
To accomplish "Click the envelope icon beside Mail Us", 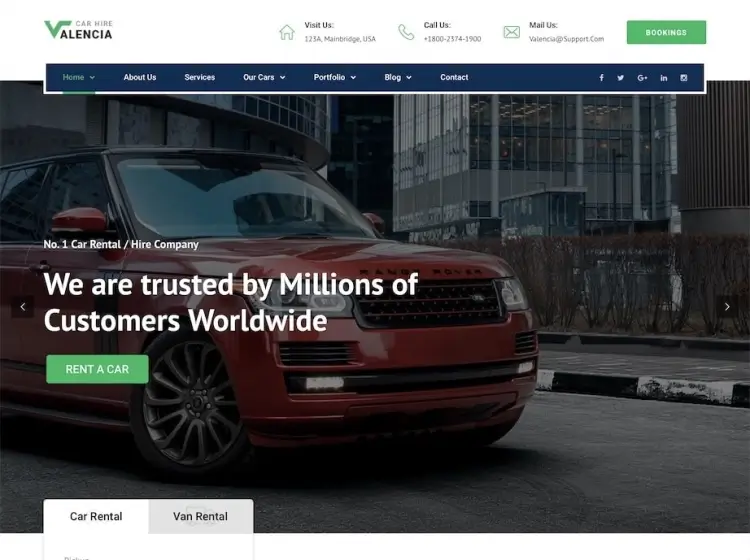I will click(511, 32).
